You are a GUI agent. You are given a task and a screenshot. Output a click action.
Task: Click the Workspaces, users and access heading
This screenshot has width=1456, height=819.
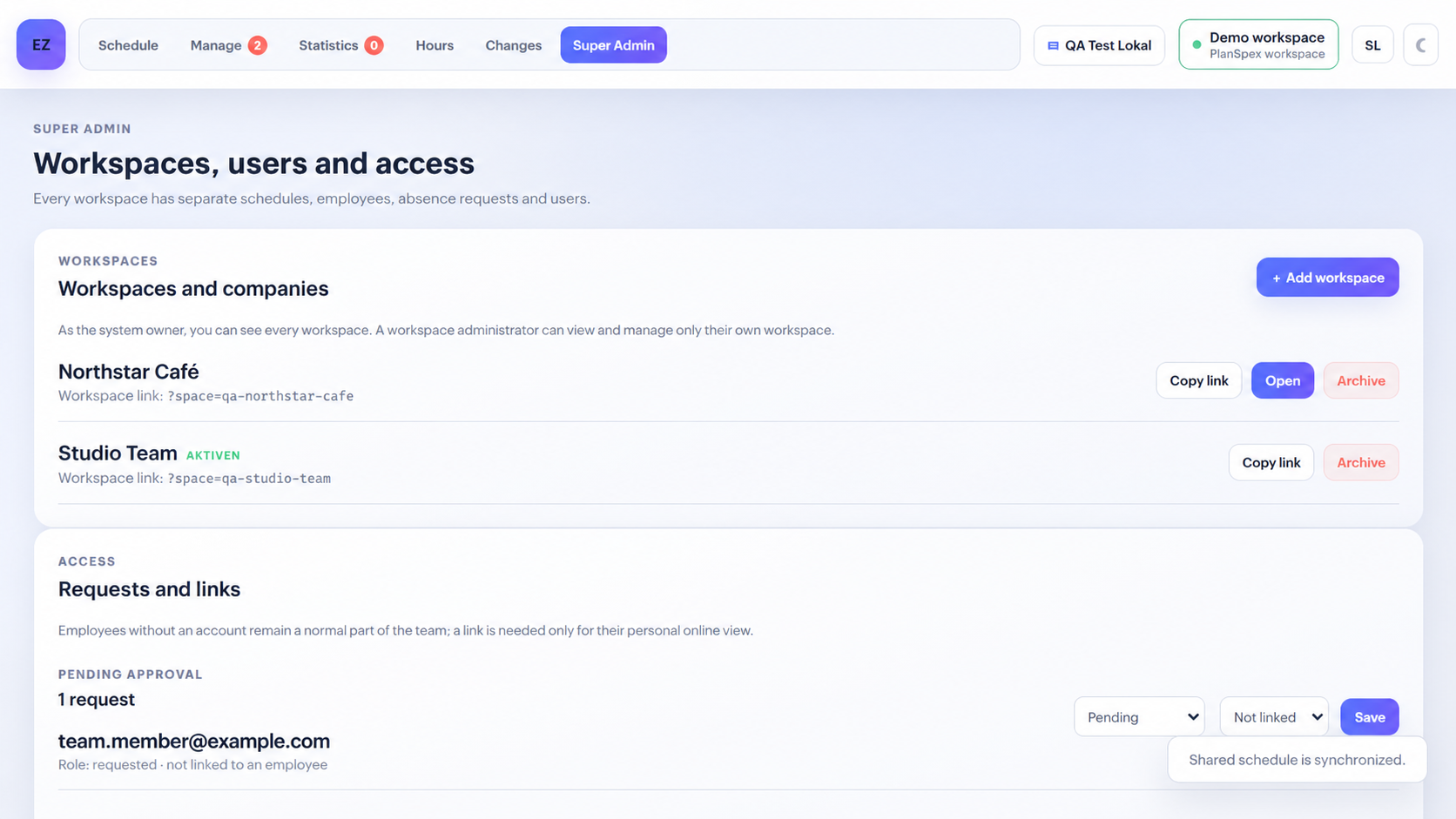coord(253,164)
